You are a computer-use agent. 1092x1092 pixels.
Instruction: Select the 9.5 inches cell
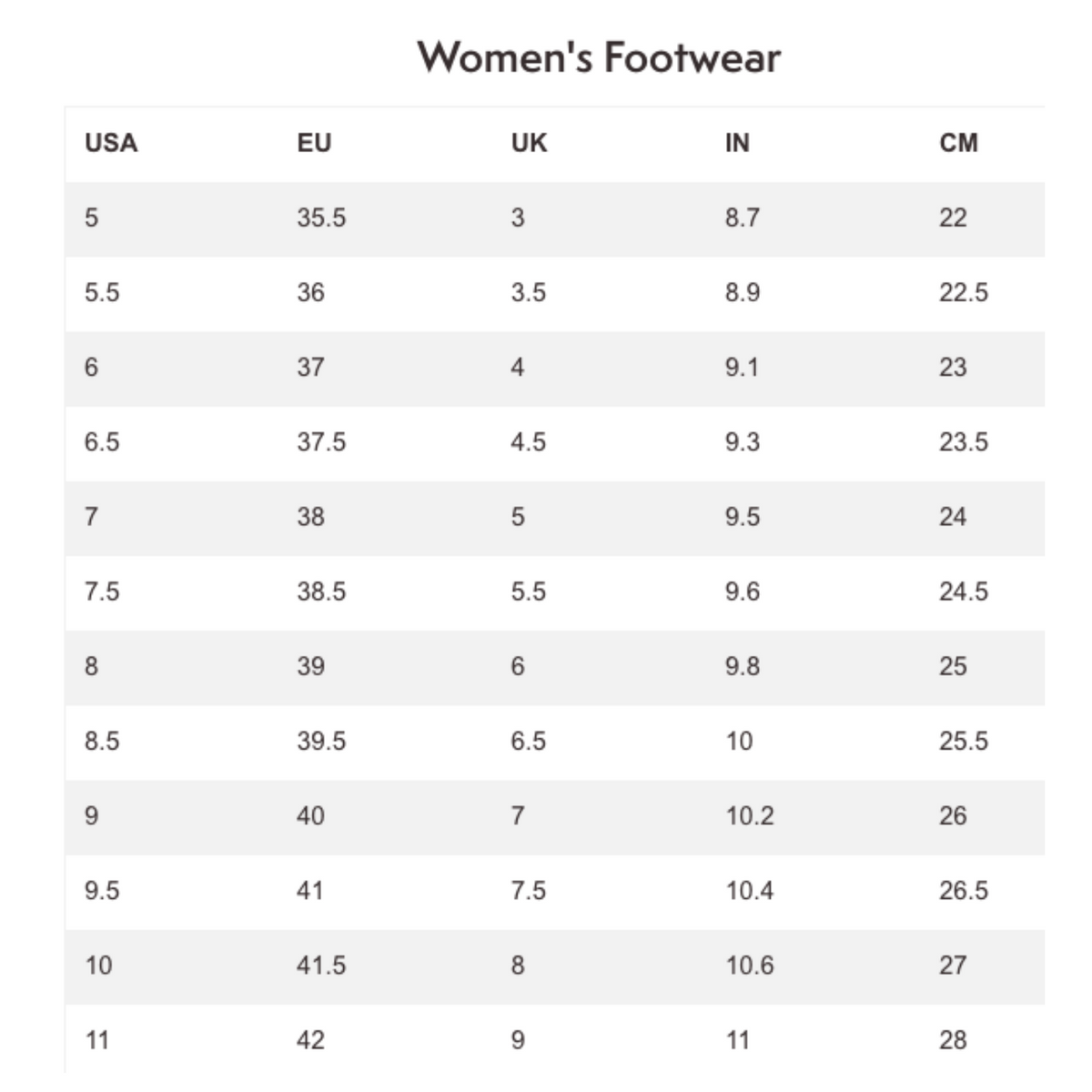coord(743,516)
